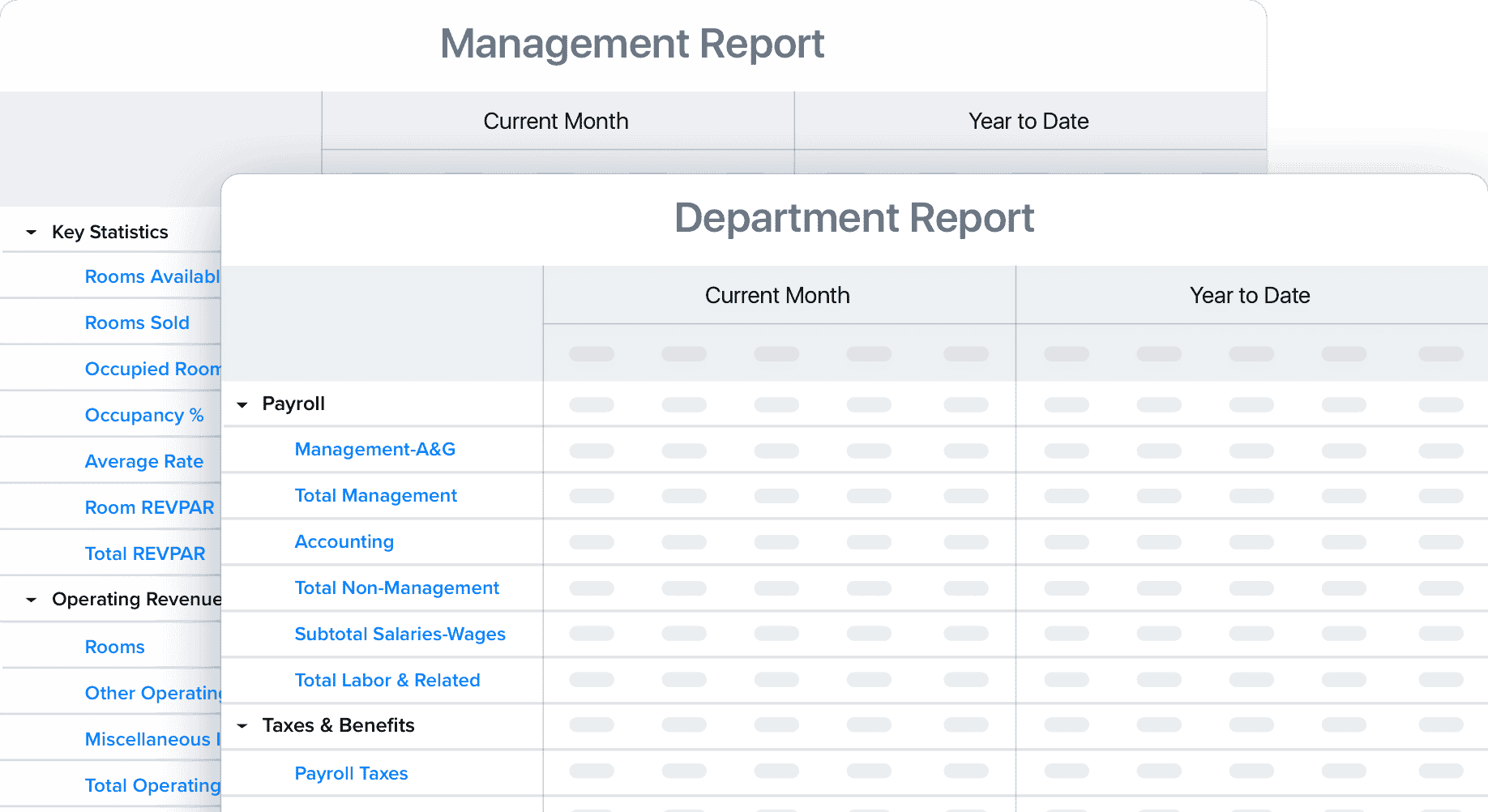The height and width of the screenshot is (812, 1488).
Task: Select Department Report Current Month column header
Action: point(778,295)
